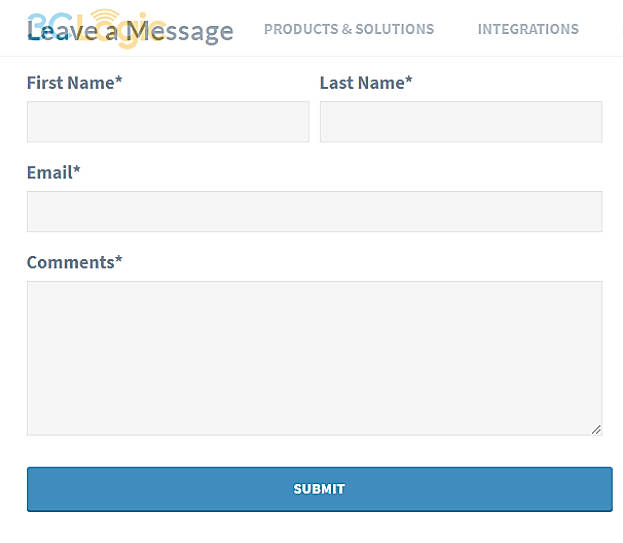Click the Comments label
The height and width of the screenshot is (543, 623).
pyautogui.click(x=70, y=263)
